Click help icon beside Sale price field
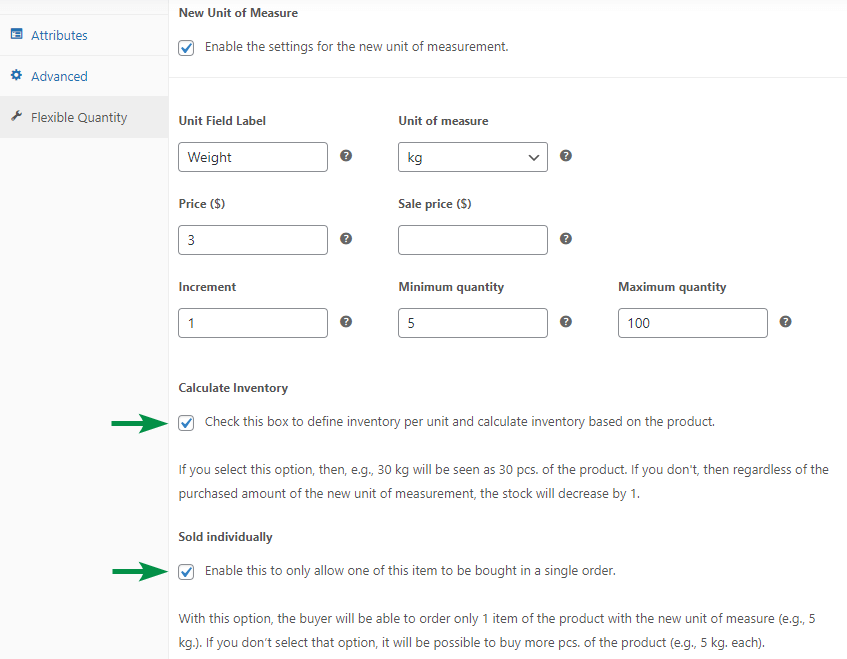 click(x=566, y=239)
